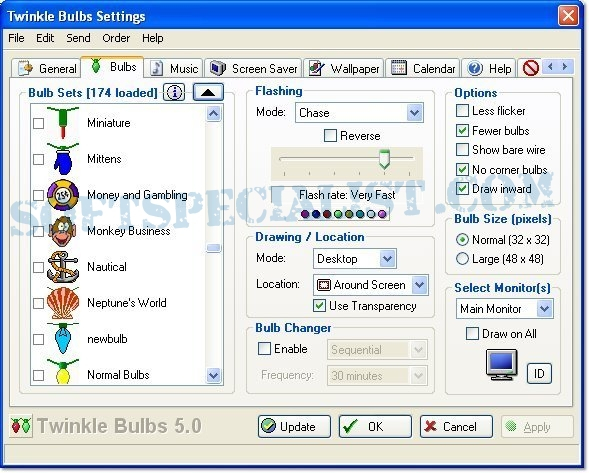Click the Nautical anchor icon

click(x=63, y=267)
